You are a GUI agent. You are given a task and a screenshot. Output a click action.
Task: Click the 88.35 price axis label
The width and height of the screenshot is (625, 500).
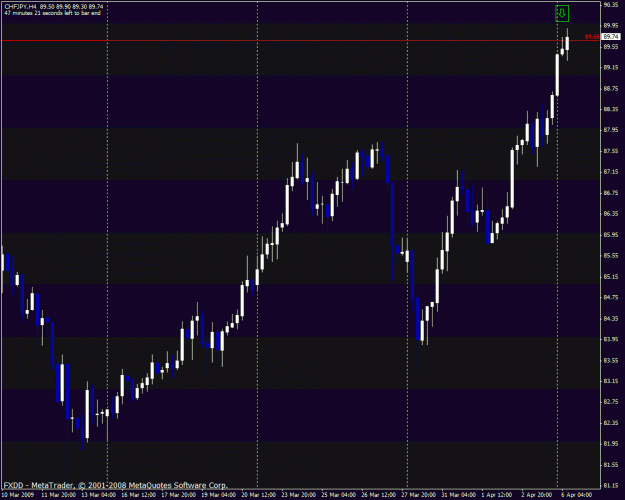[x=611, y=109]
